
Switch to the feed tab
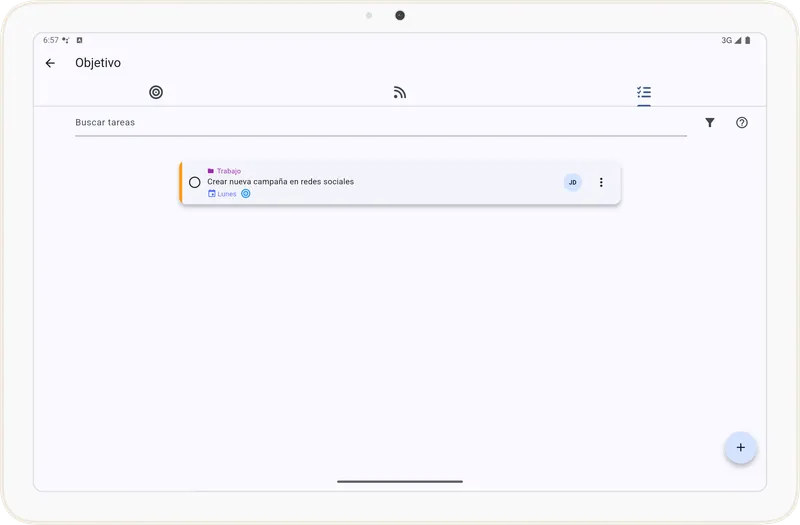click(x=400, y=92)
